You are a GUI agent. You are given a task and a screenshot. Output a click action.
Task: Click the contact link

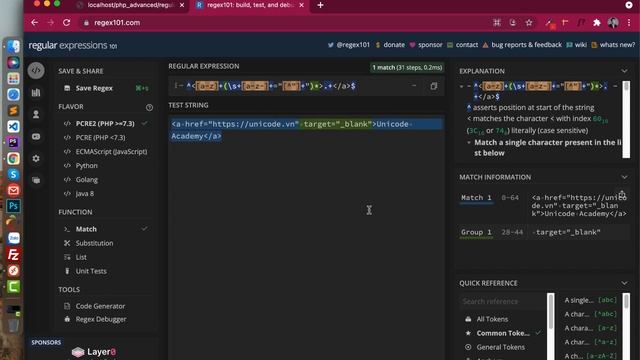click(x=462, y=45)
